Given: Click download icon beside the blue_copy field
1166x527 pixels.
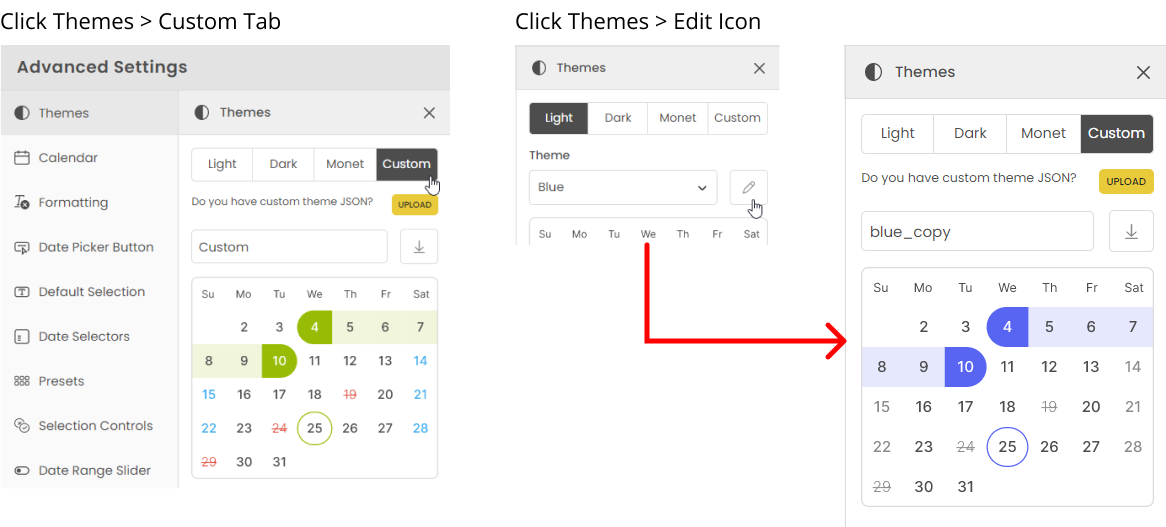Looking at the screenshot, I should (1131, 231).
